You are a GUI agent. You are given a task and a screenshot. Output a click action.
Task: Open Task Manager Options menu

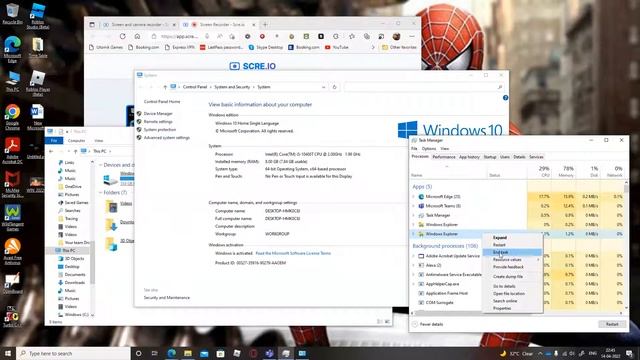coord(429,149)
